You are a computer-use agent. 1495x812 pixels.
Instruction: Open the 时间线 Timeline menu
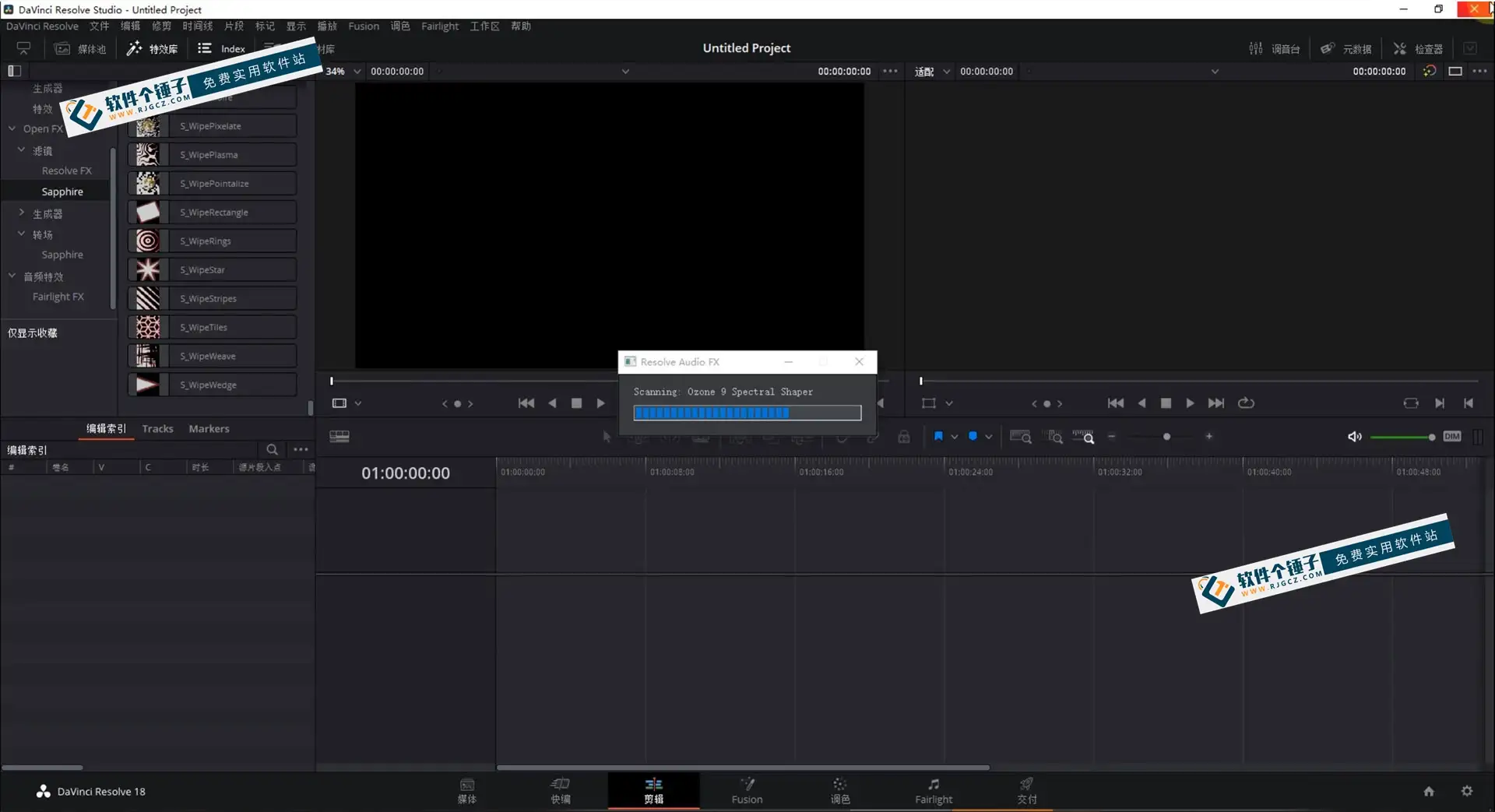198,26
